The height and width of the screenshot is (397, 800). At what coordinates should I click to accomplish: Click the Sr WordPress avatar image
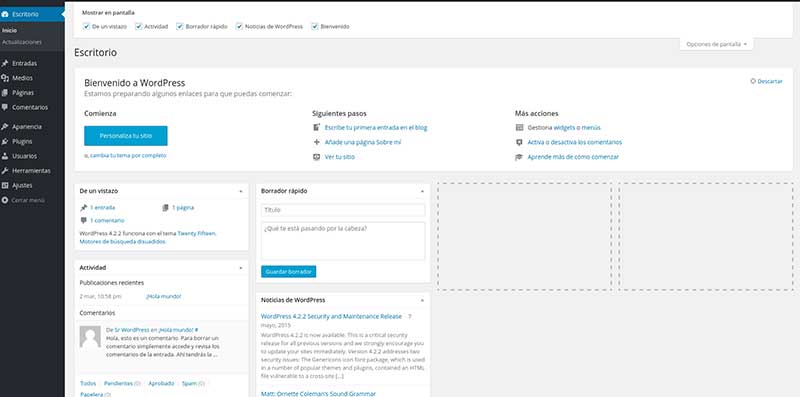point(90,337)
